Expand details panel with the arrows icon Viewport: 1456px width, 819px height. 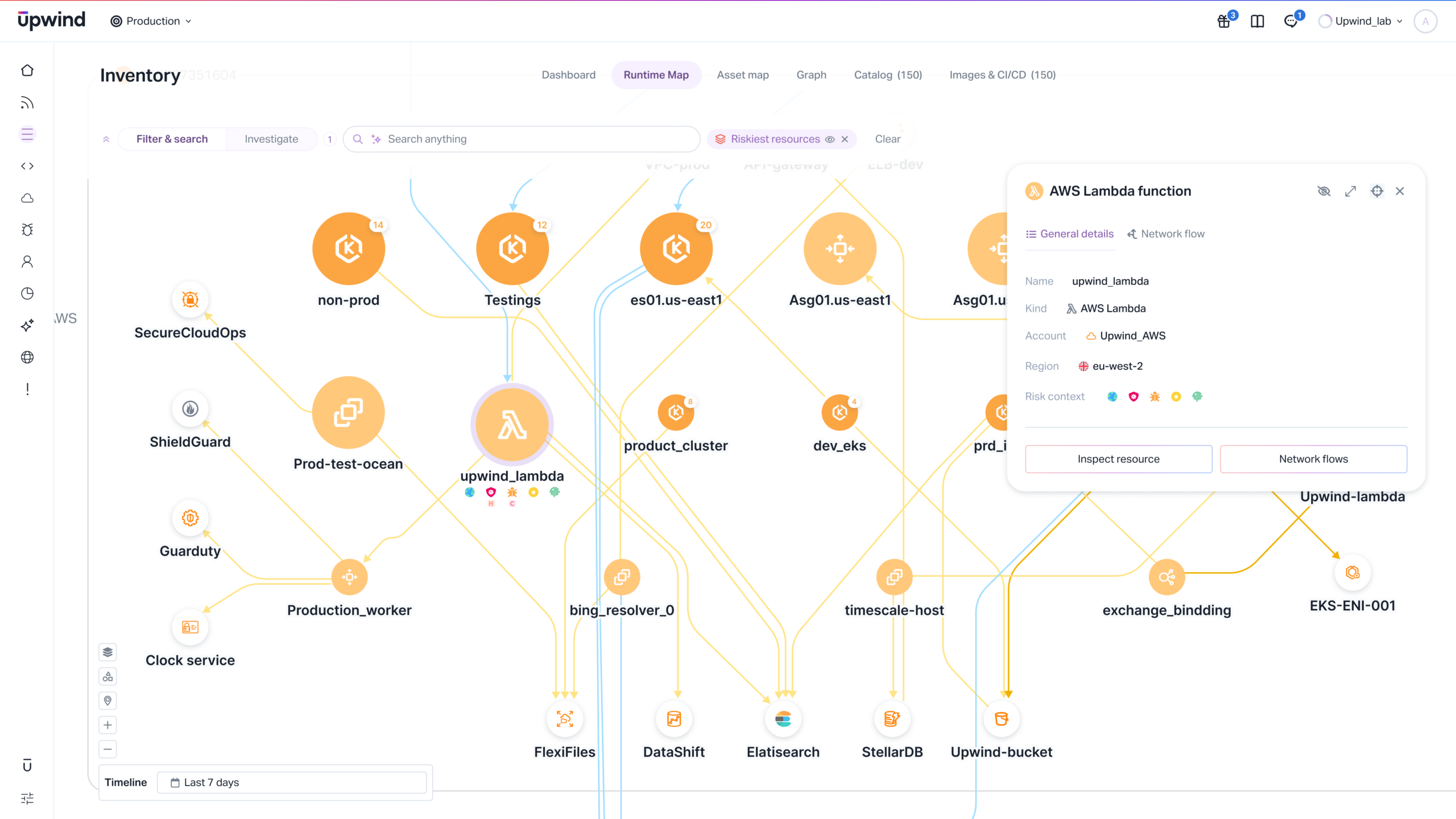point(1350,191)
